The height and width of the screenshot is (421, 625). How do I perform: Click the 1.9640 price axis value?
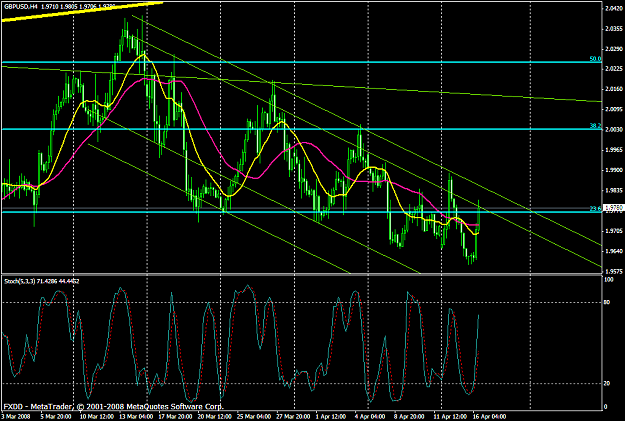[x=613, y=251]
